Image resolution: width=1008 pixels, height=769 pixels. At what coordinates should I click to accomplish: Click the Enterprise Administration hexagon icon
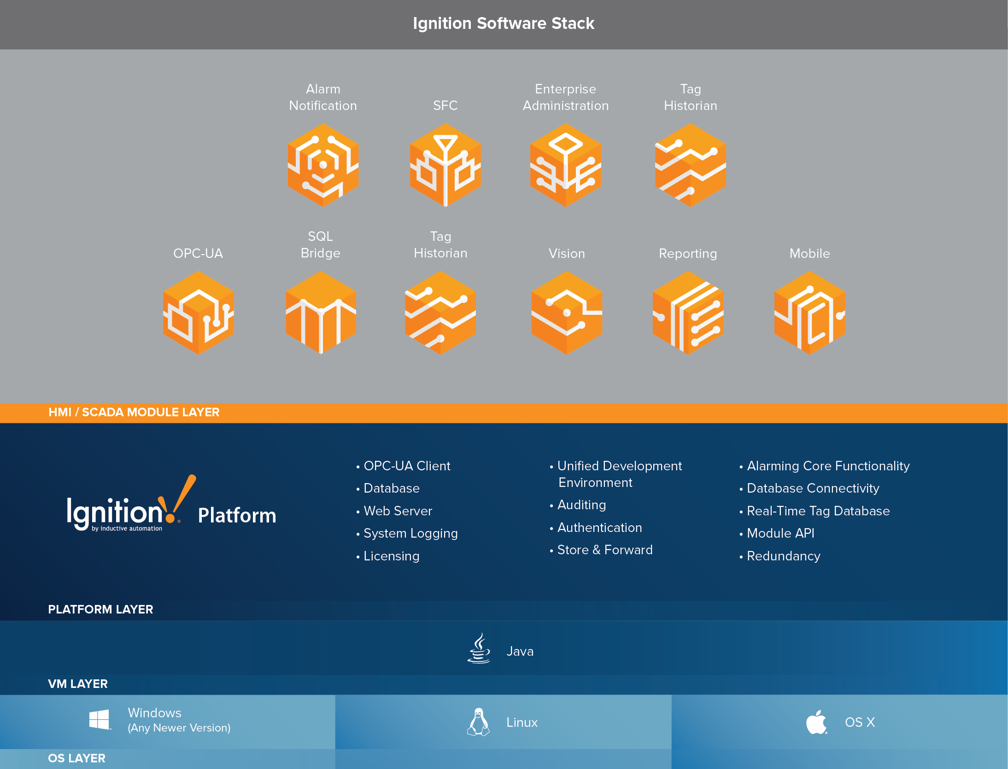(566, 165)
